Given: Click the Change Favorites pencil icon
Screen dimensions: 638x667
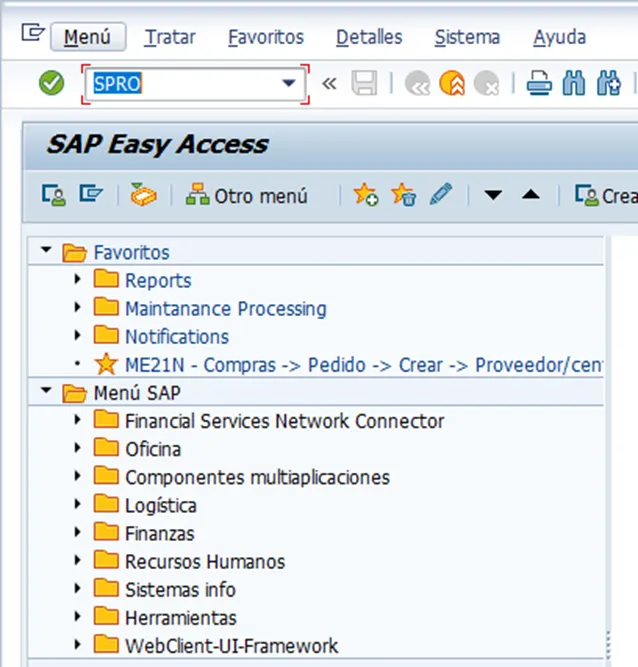Looking at the screenshot, I should [x=441, y=194].
